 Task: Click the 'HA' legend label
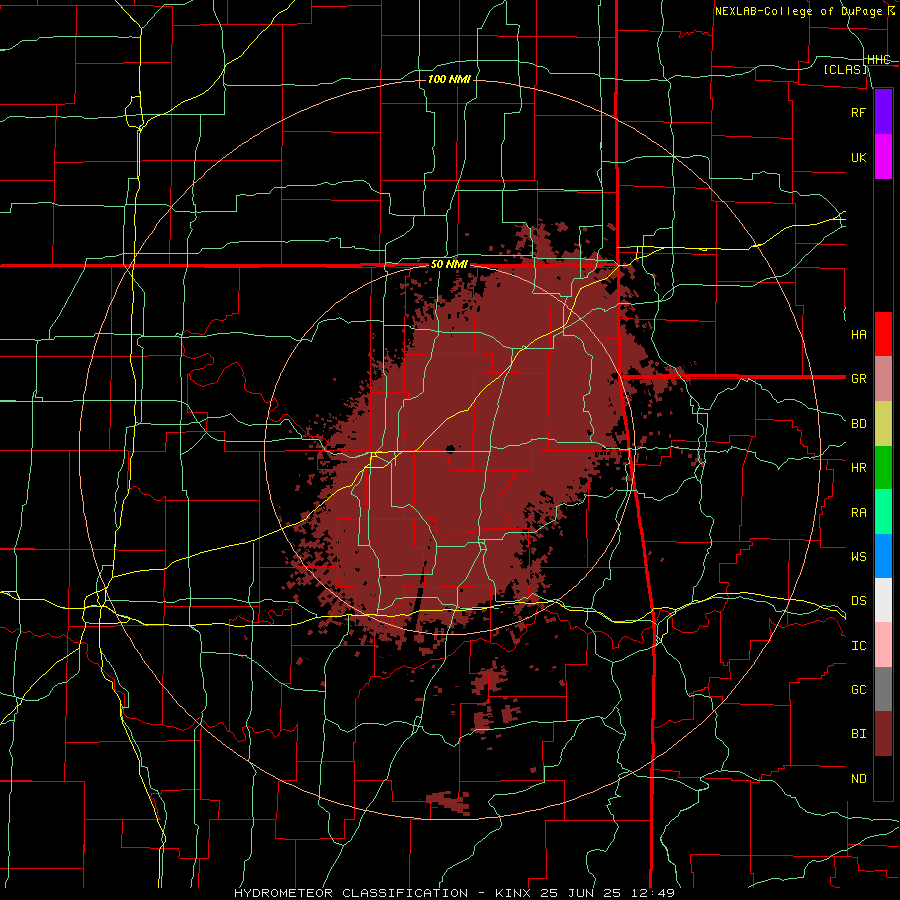tap(858, 334)
